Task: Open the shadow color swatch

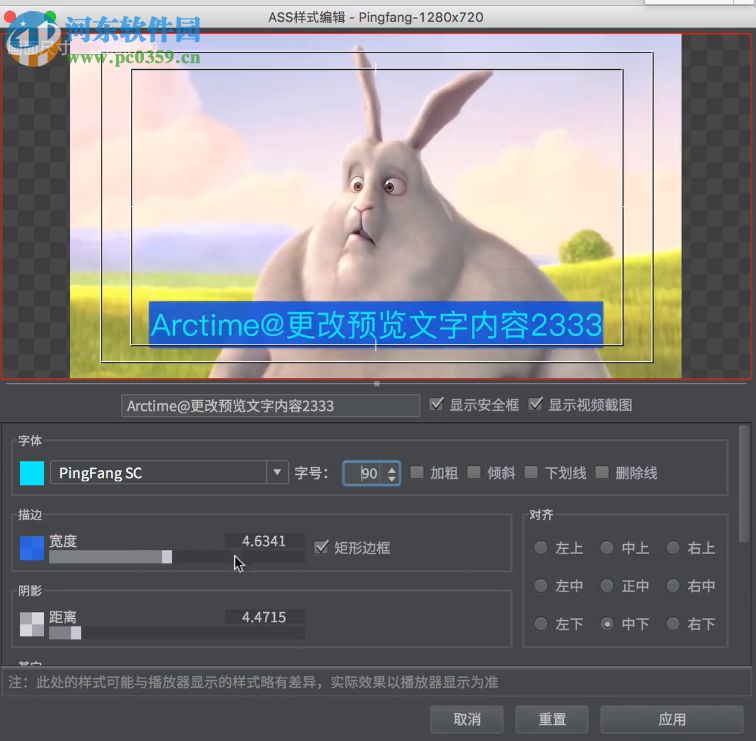Action: pos(32,624)
